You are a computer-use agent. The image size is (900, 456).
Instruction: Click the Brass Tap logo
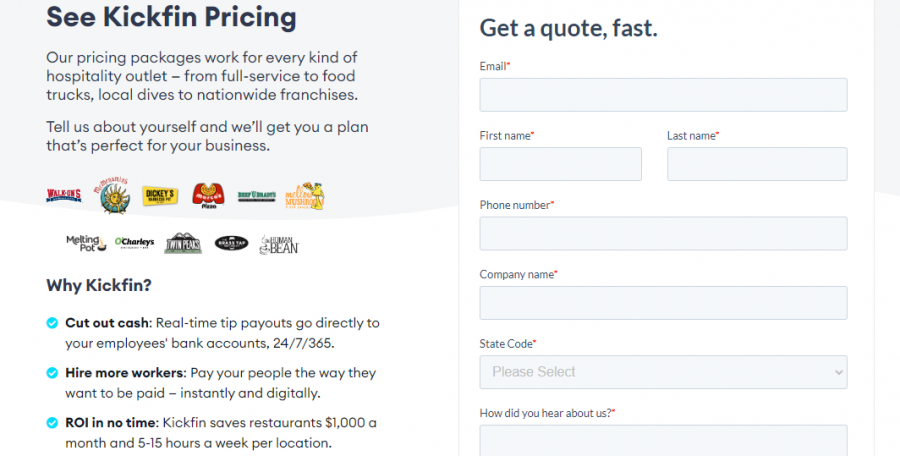pos(231,242)
